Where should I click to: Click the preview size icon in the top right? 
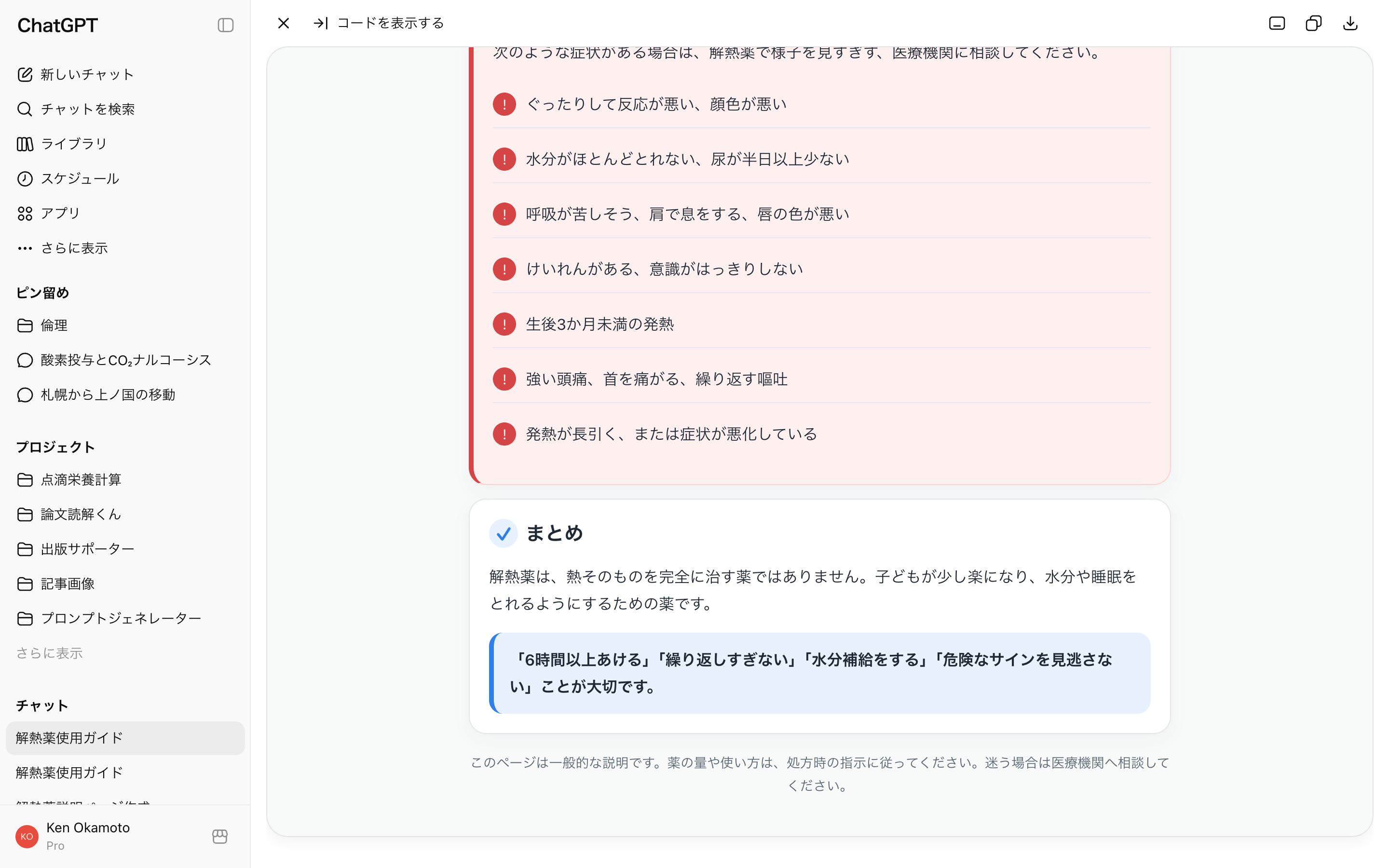point(1277,23)
